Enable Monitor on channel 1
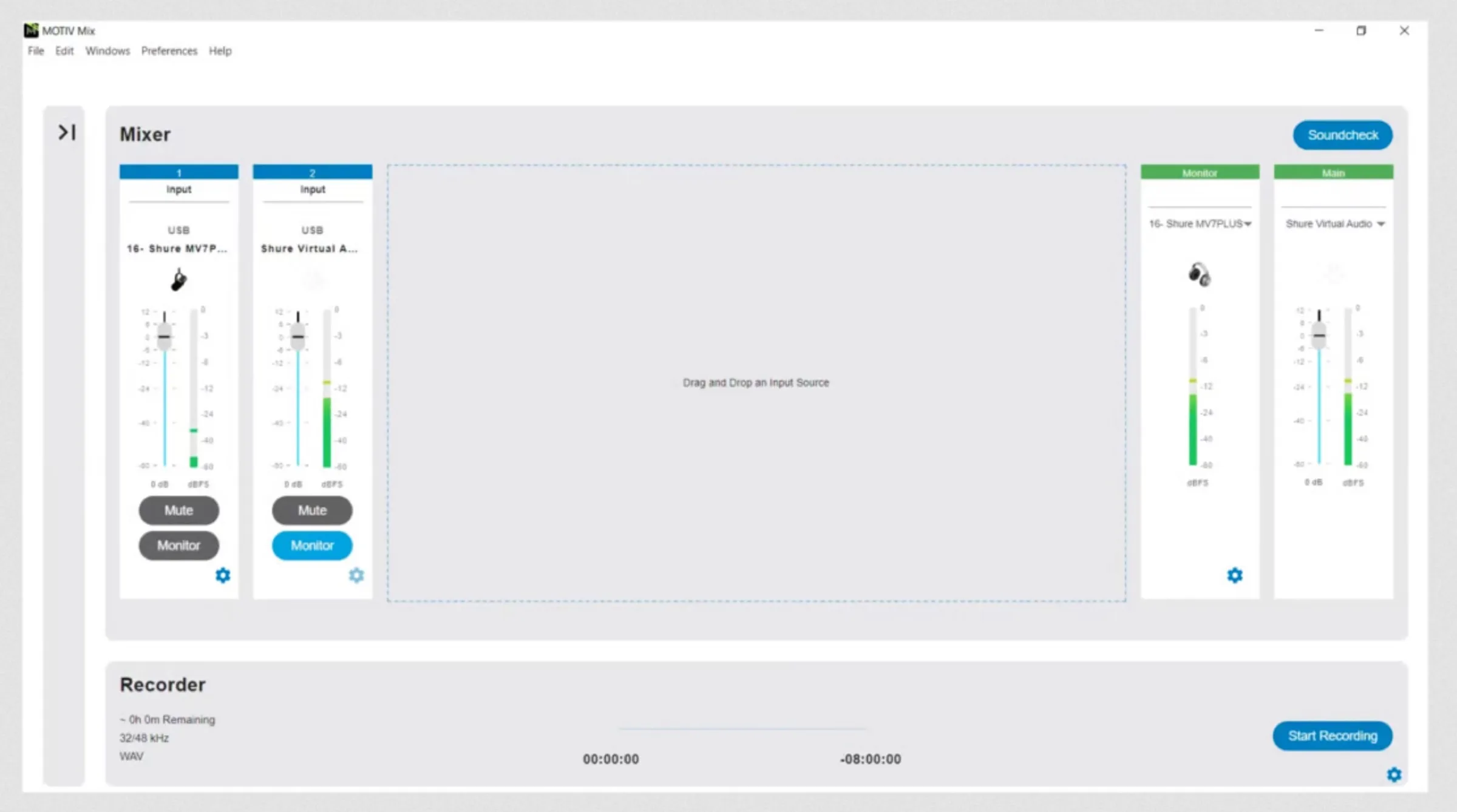Image resolution: width=1457 pixels, height=812 pixels. 178,546
